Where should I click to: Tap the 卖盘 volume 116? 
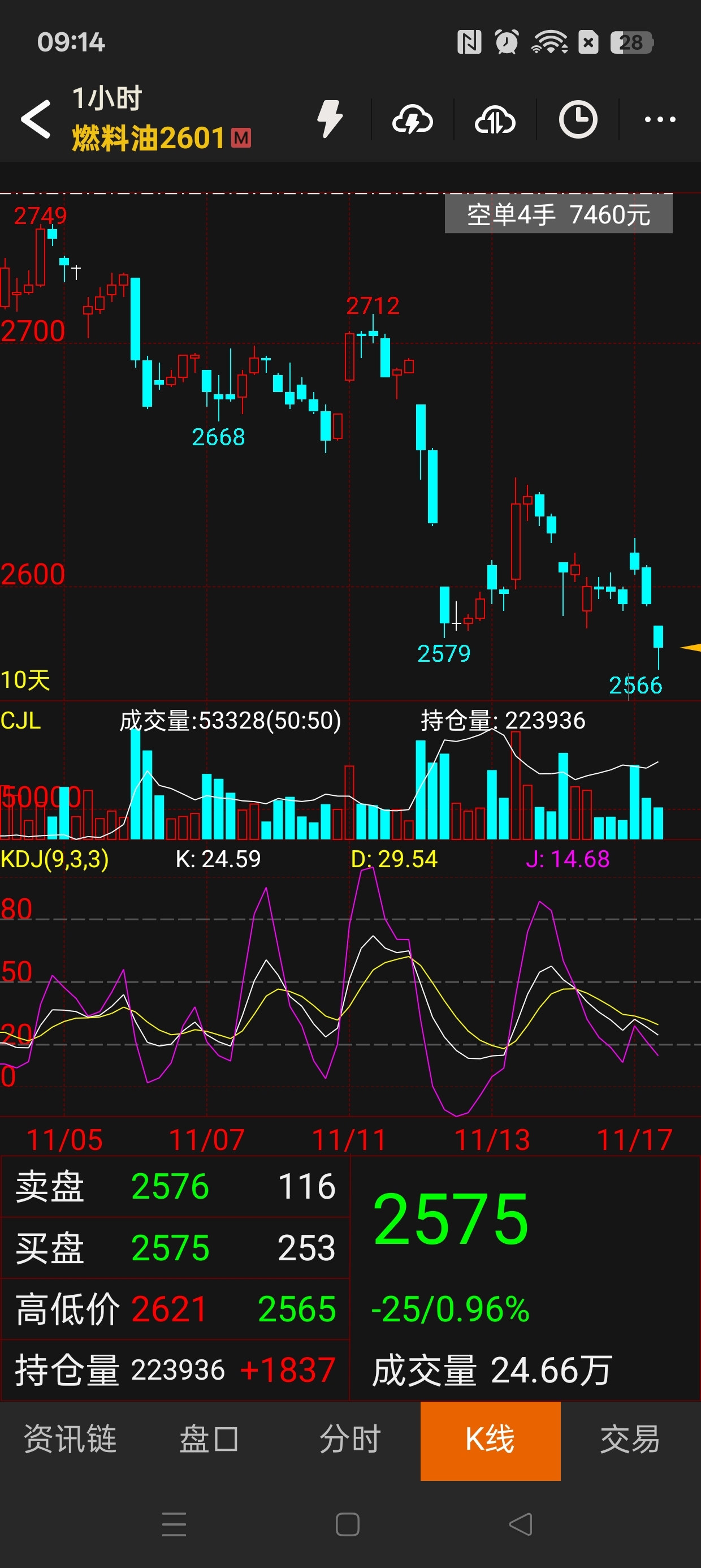click(306, 1186)
